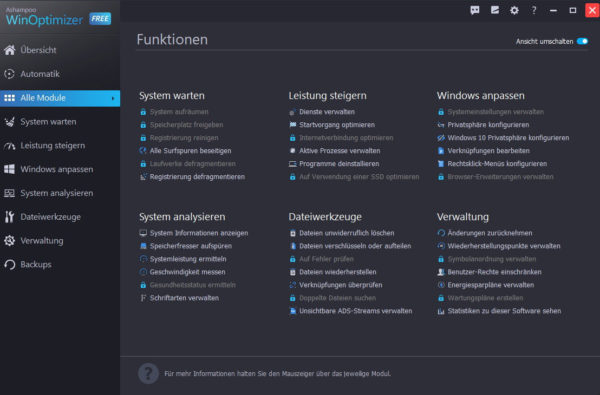Expand the Alle Module arrow
Image resolution: width=600 pixels, height=395 pixels.
click(x=113, y=98)
